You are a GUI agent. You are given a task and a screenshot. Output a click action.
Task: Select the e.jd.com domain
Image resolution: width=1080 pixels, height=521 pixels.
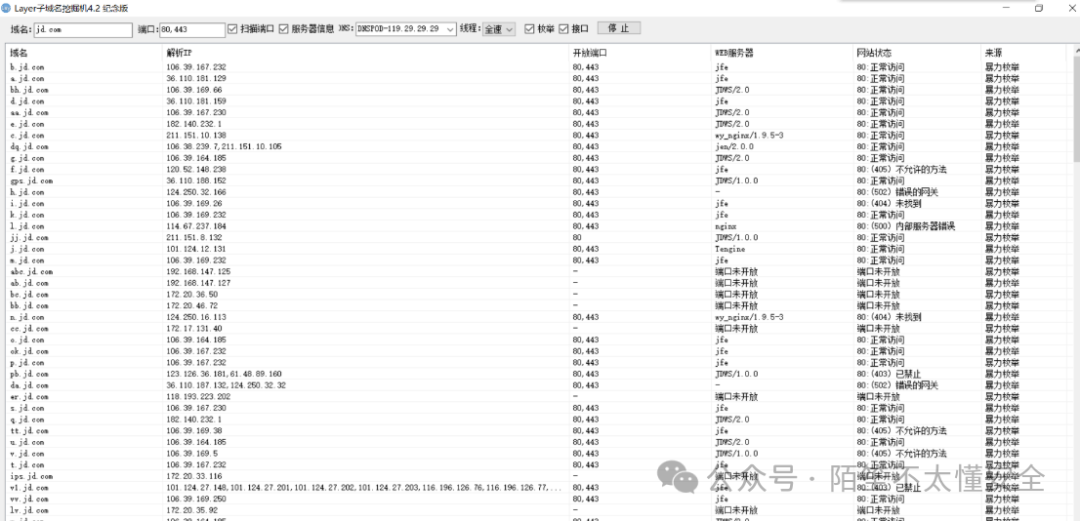[28, 124]
